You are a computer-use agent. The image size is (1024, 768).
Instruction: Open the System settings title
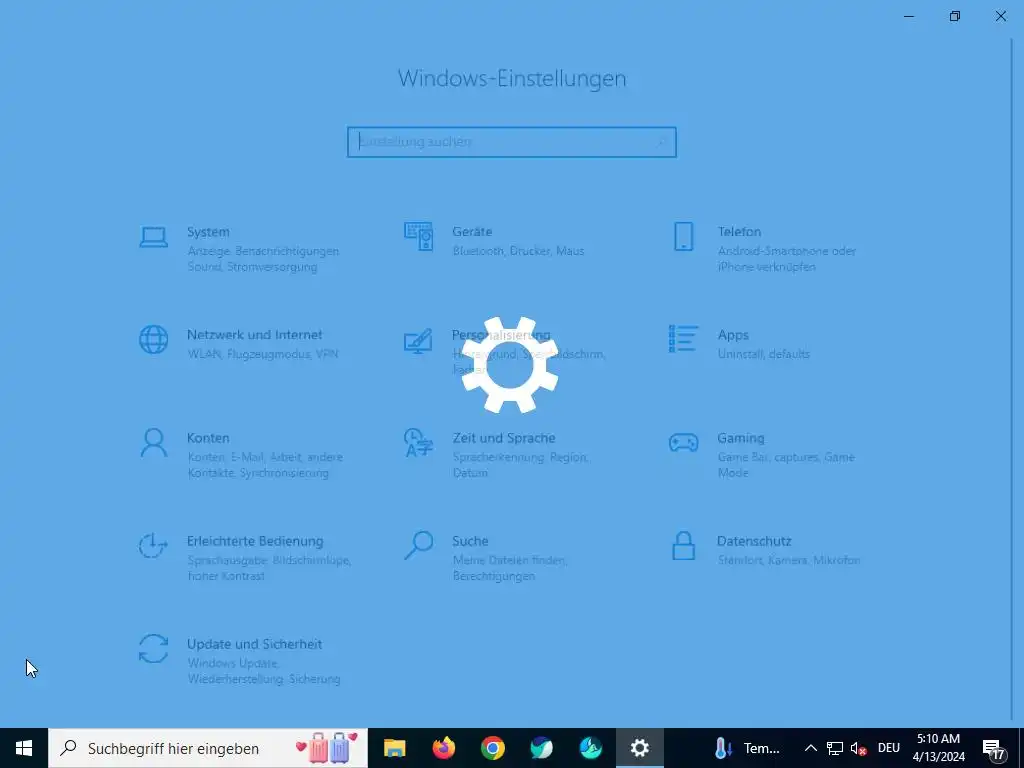(x=208, y=232)
